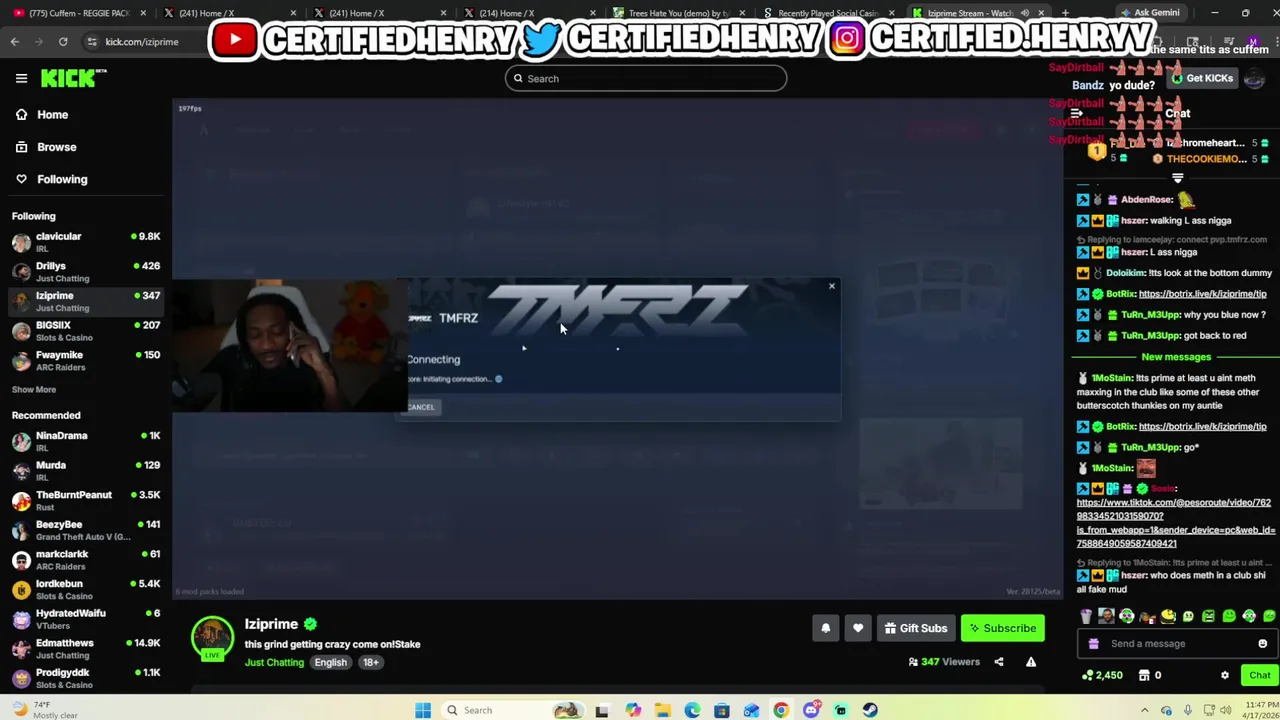The height and width of the screenshot is (720, 1280).
Task: Insert the man's face photo quick emote
Action: point(1106,617)
